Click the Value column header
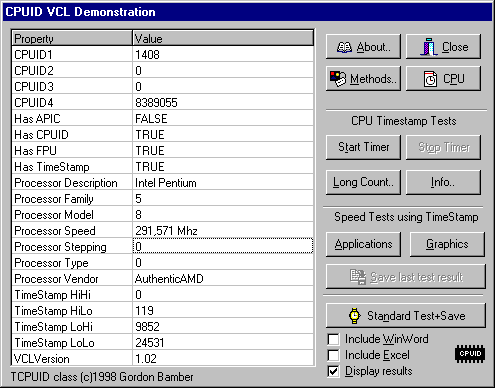 tap(223, 38)
